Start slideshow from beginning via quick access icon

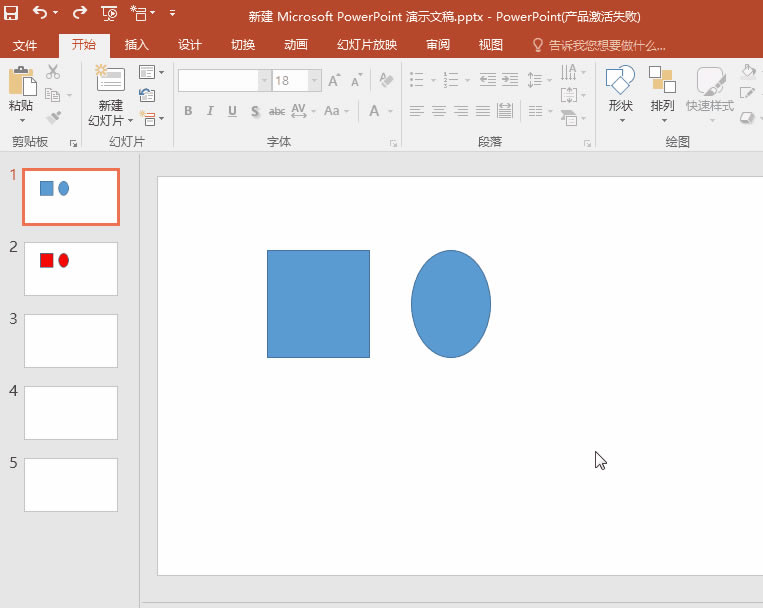[110, 14]
